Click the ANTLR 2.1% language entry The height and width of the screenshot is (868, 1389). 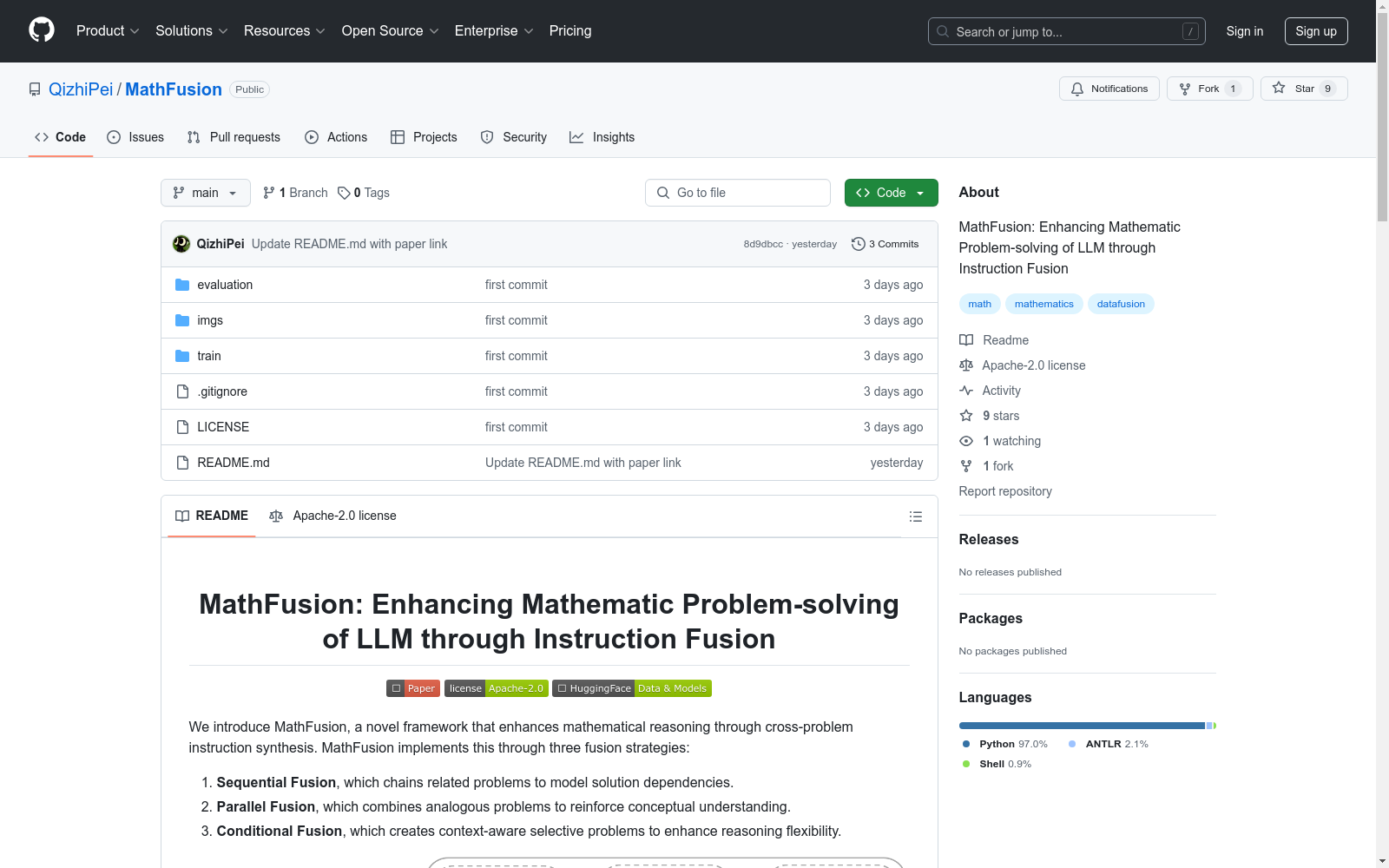(x=1109, y=744)
